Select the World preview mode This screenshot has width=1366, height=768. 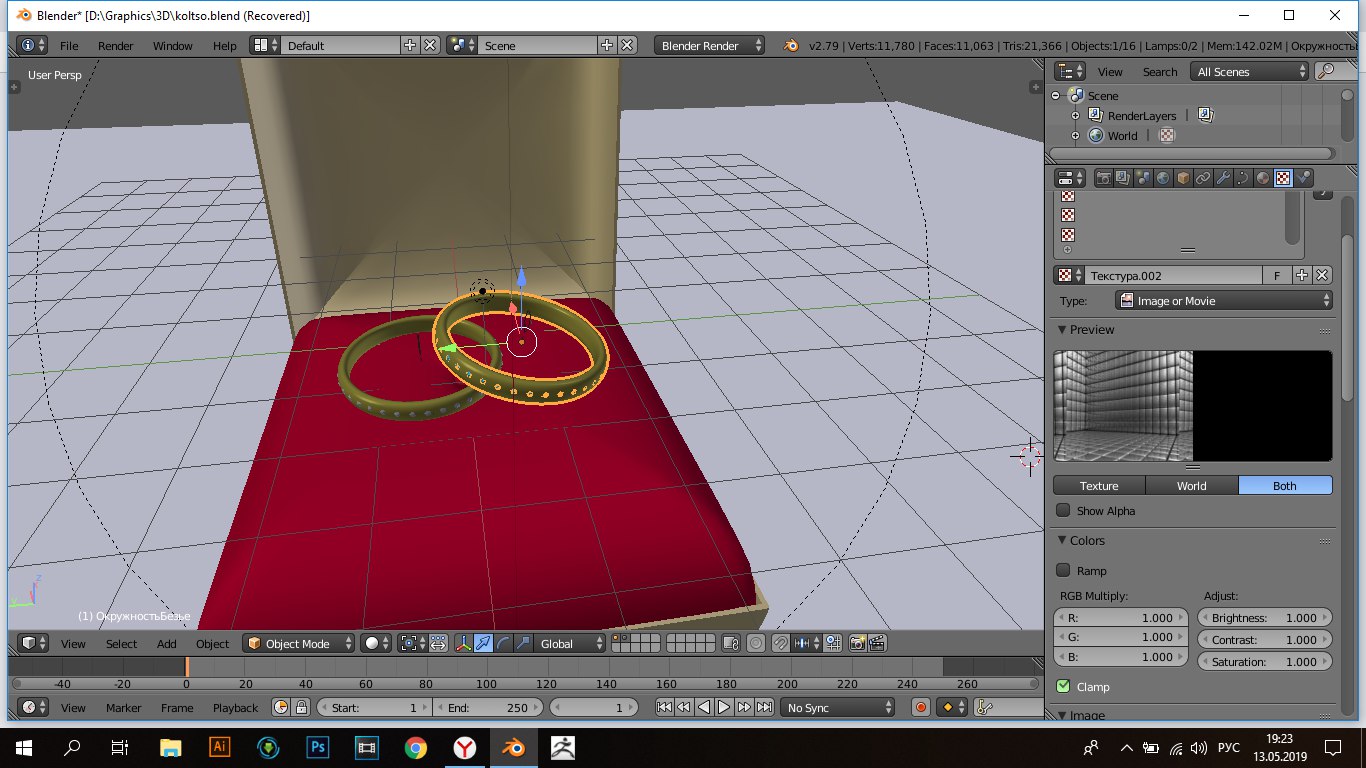tap(1192, 485)
